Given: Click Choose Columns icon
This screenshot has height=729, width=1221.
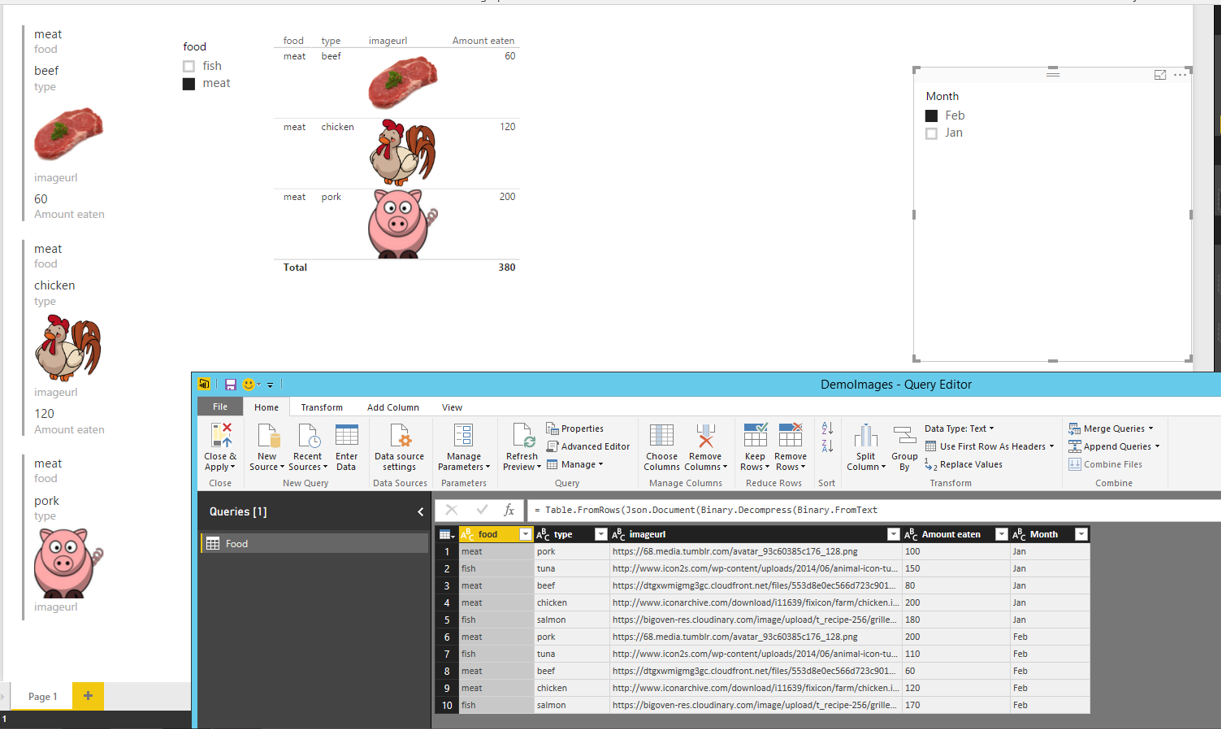Looking at the screenshot, I should [x=661, y=436].
